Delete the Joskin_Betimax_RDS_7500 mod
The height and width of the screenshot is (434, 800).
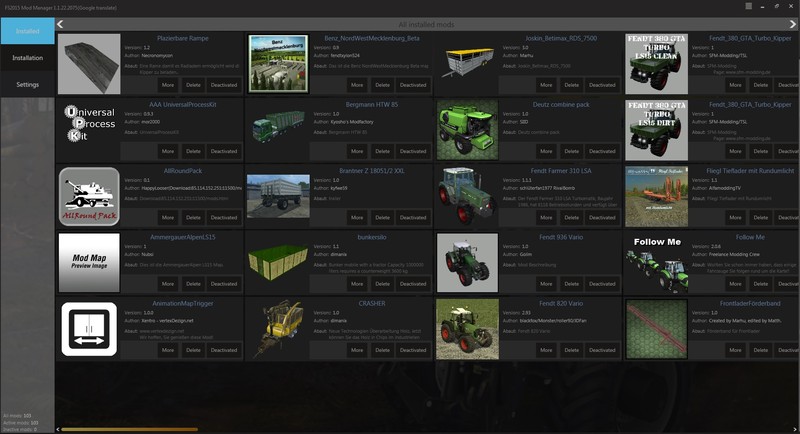pos(571,85)
